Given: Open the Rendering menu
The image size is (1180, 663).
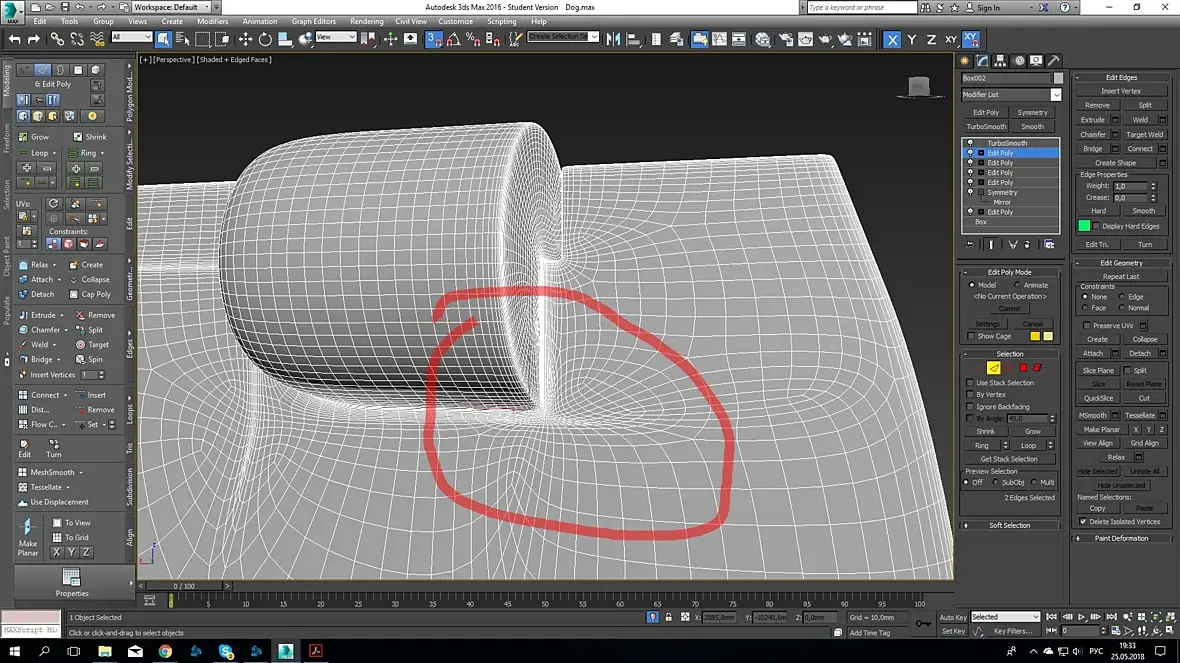Looking at the screenshot, I should click(x=366, y=21).
